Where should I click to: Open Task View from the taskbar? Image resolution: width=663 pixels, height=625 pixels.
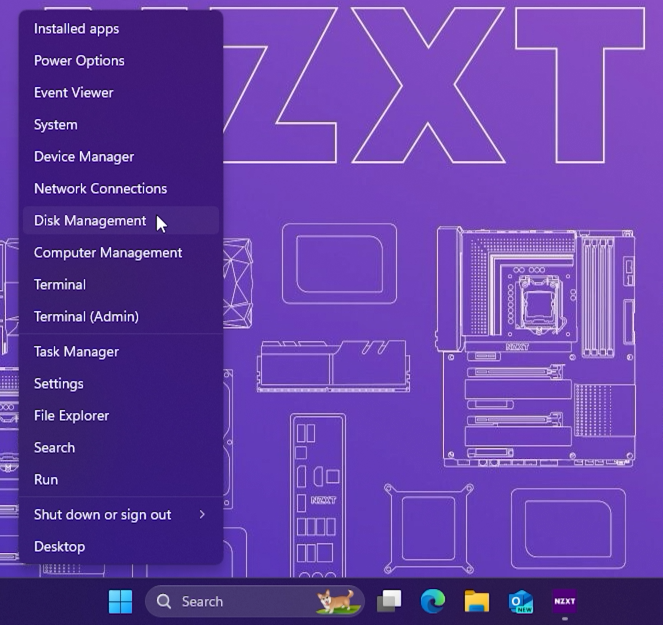point(389,601)
